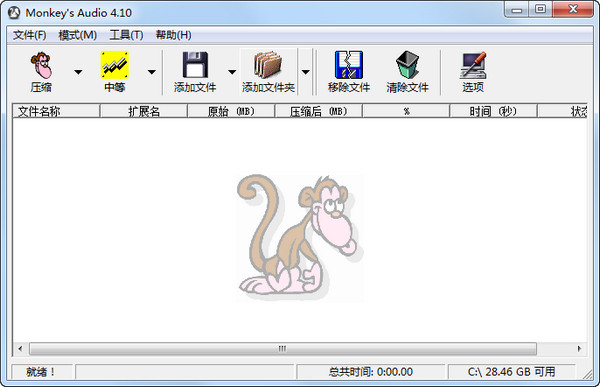600x387 pixels.
Task: Sort by 时间 (秒) column header
Action: tap(493, 111)
